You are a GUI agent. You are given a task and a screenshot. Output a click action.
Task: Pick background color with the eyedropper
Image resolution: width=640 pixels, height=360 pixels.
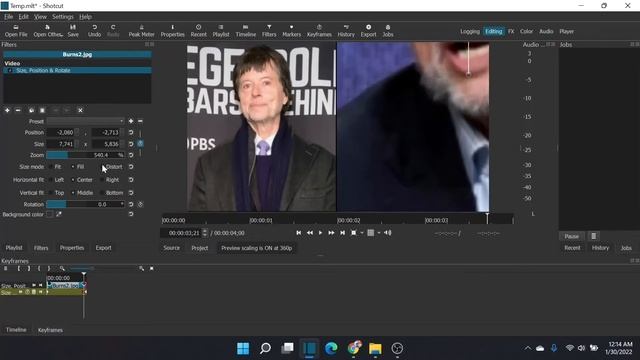coord(59,214)
